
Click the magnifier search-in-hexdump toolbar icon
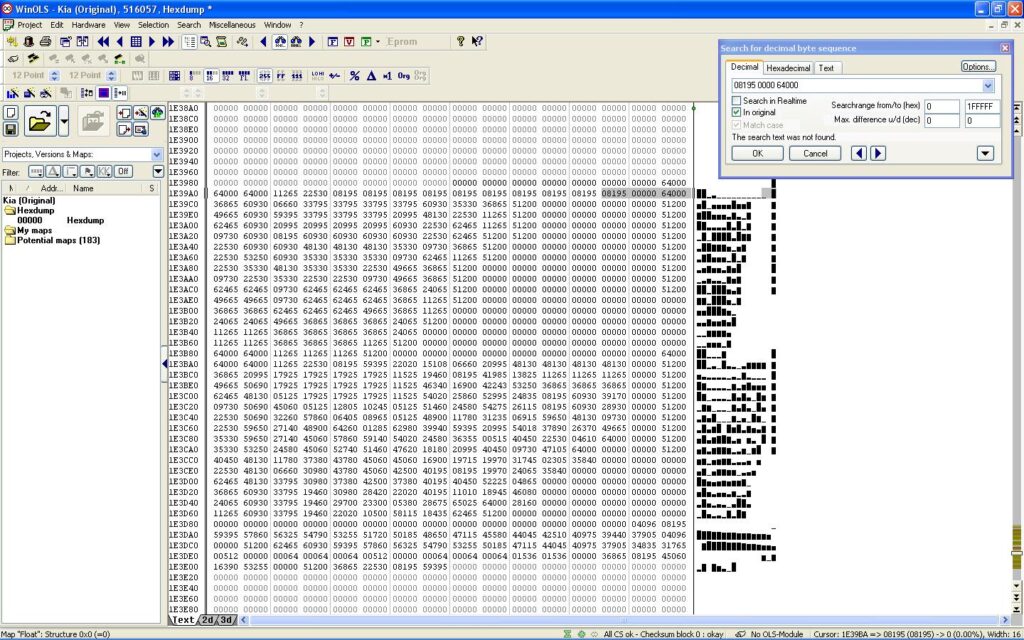[x=206, y=42]
